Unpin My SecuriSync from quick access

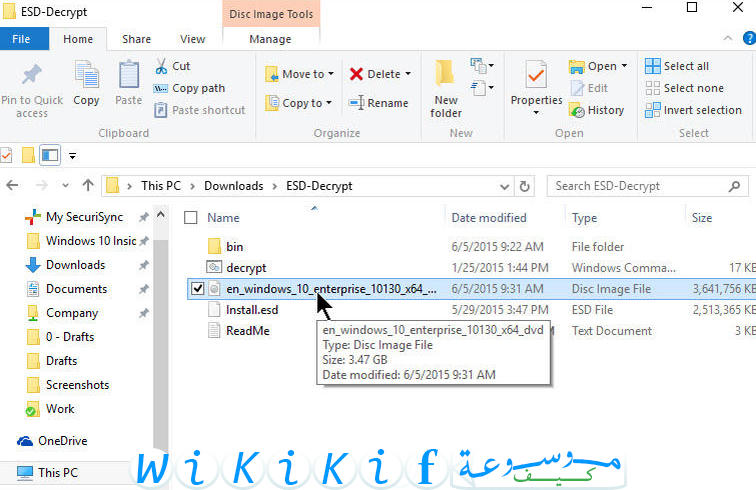point(144,217)
